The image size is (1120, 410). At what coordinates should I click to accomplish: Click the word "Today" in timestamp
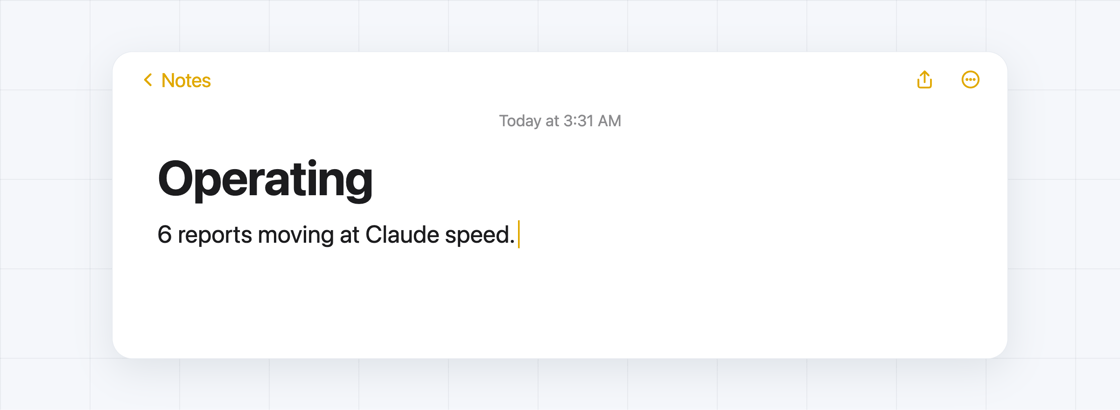(519, 121)
